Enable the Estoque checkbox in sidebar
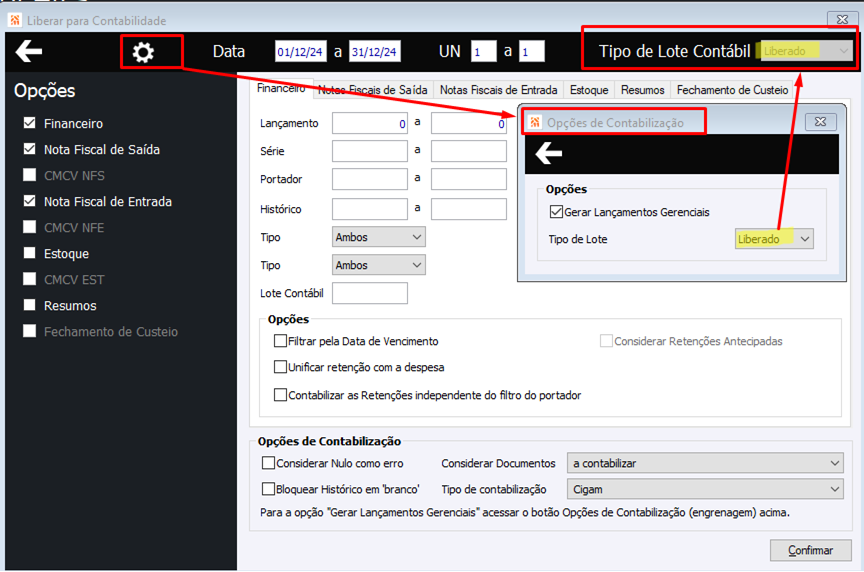The image size is (864, 572). 30,252
